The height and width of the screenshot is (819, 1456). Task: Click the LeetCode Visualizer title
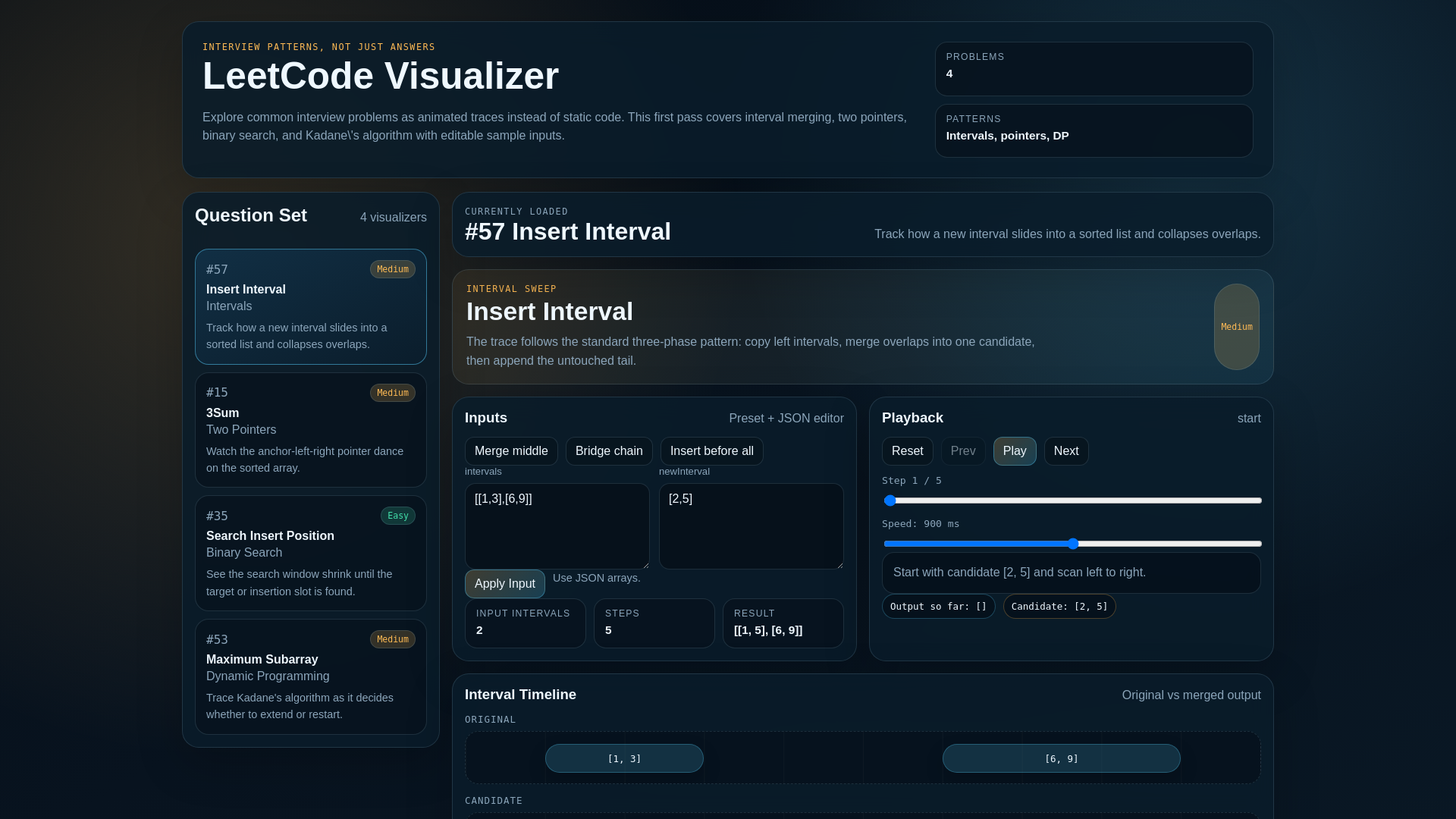pos(381,76)
